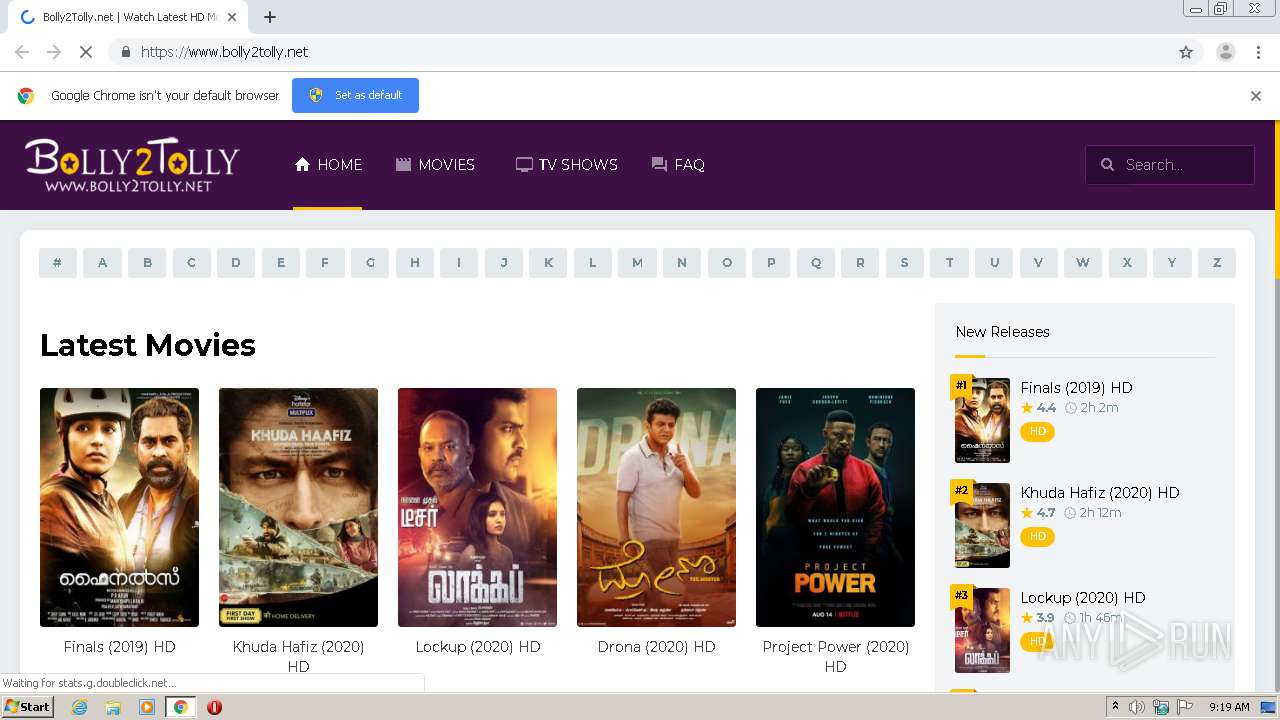Open the Lockup poster in Latest Movies
Image resolution: width=1280 pixels, height=720 pixels.
[x=477, y=507]
